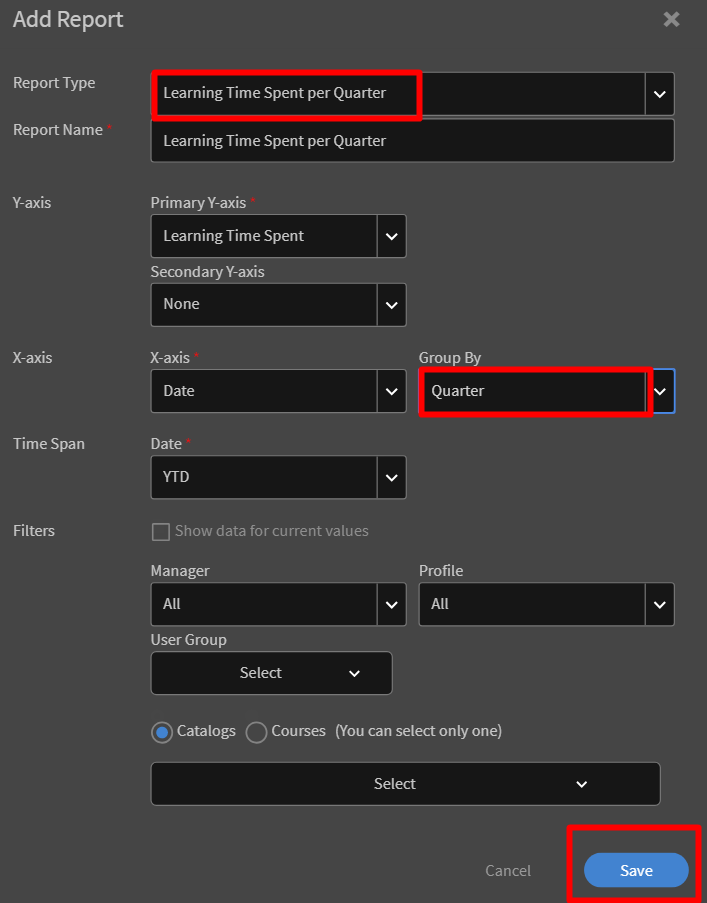Screen dimensions: 707x903
Task: Choose the Courses radio button
Action: click(256, 732)
